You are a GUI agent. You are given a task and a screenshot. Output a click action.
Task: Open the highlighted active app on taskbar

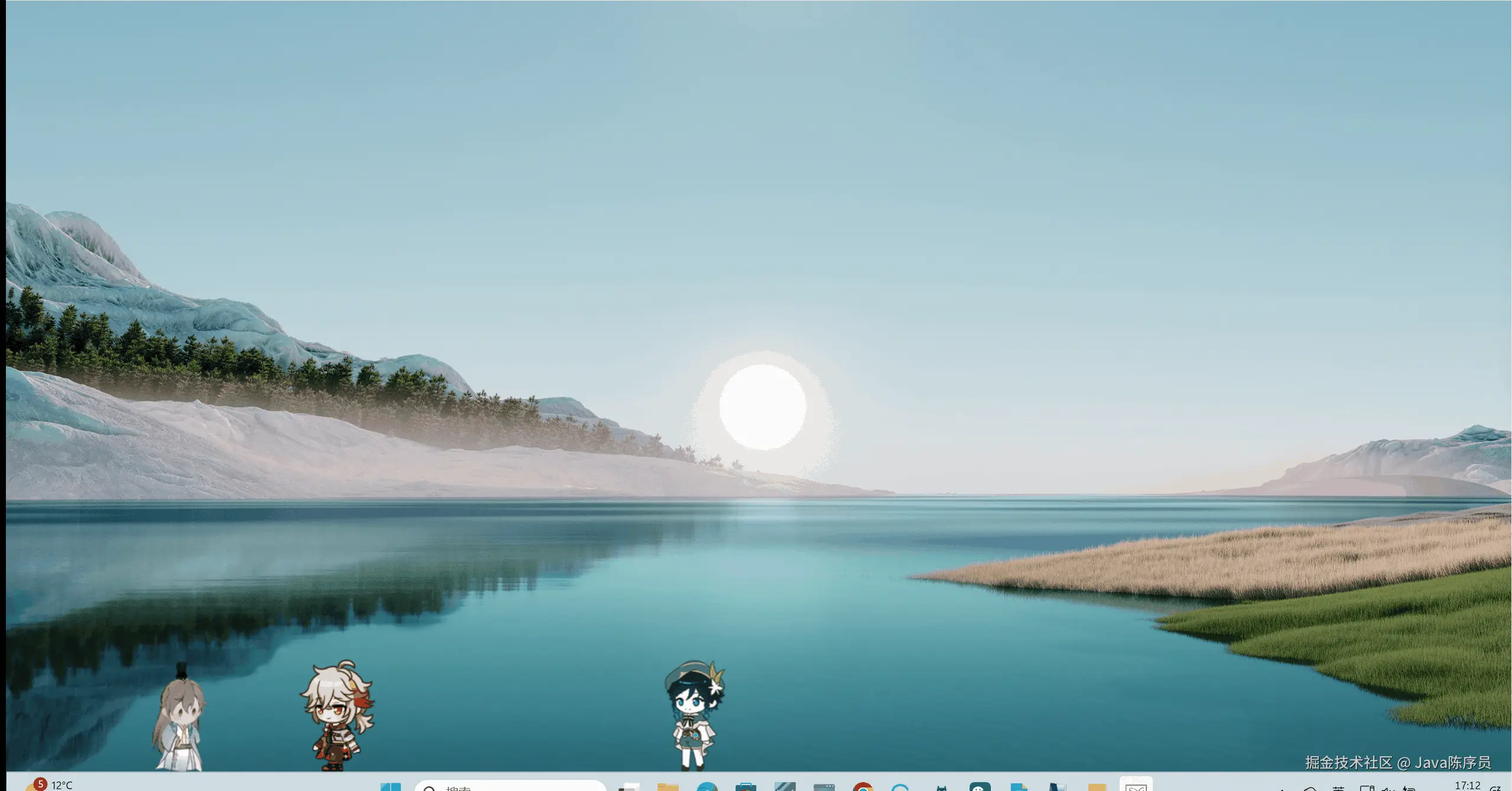click(1136, 785)
